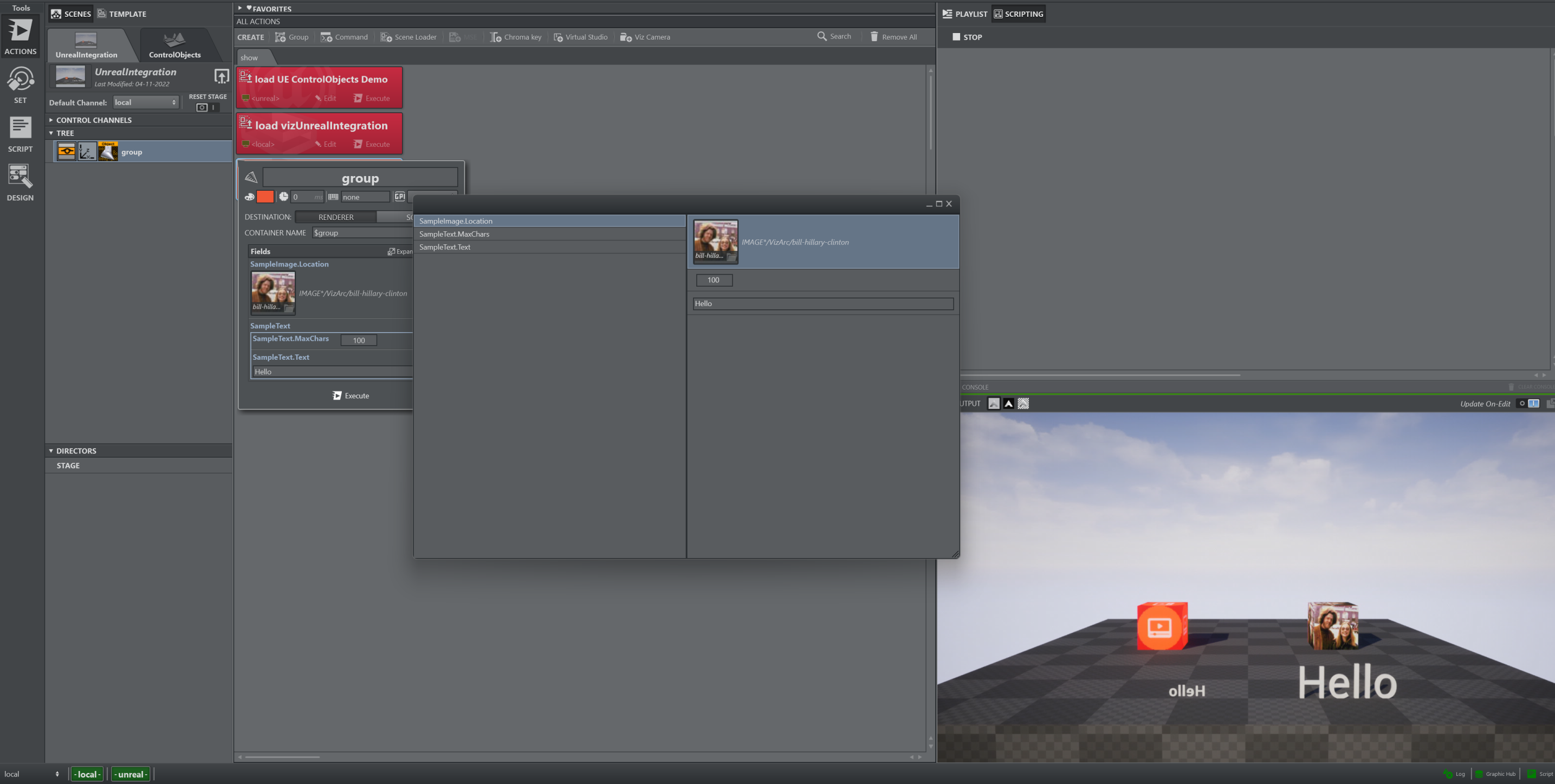Open the SET tool in sidebar

[x=20, y=85]
